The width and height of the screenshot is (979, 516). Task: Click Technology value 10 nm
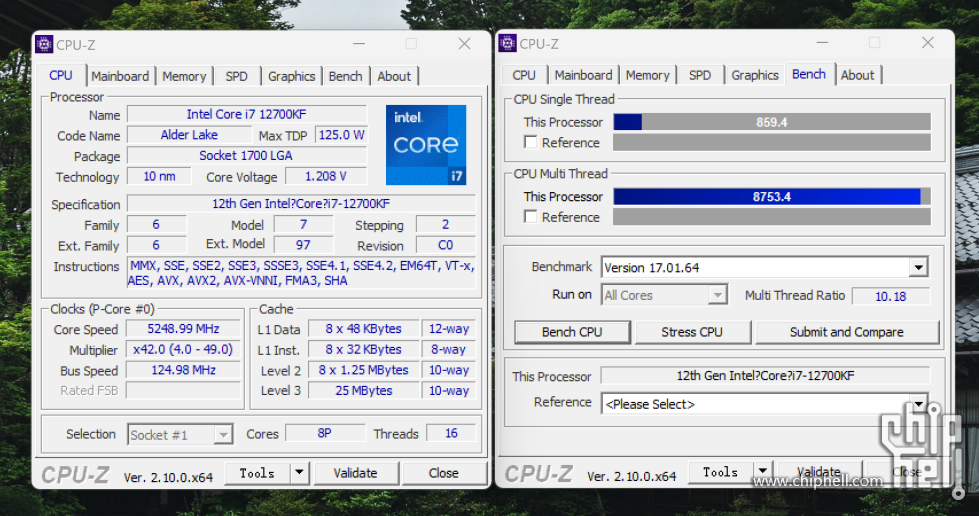pos(159,176)
